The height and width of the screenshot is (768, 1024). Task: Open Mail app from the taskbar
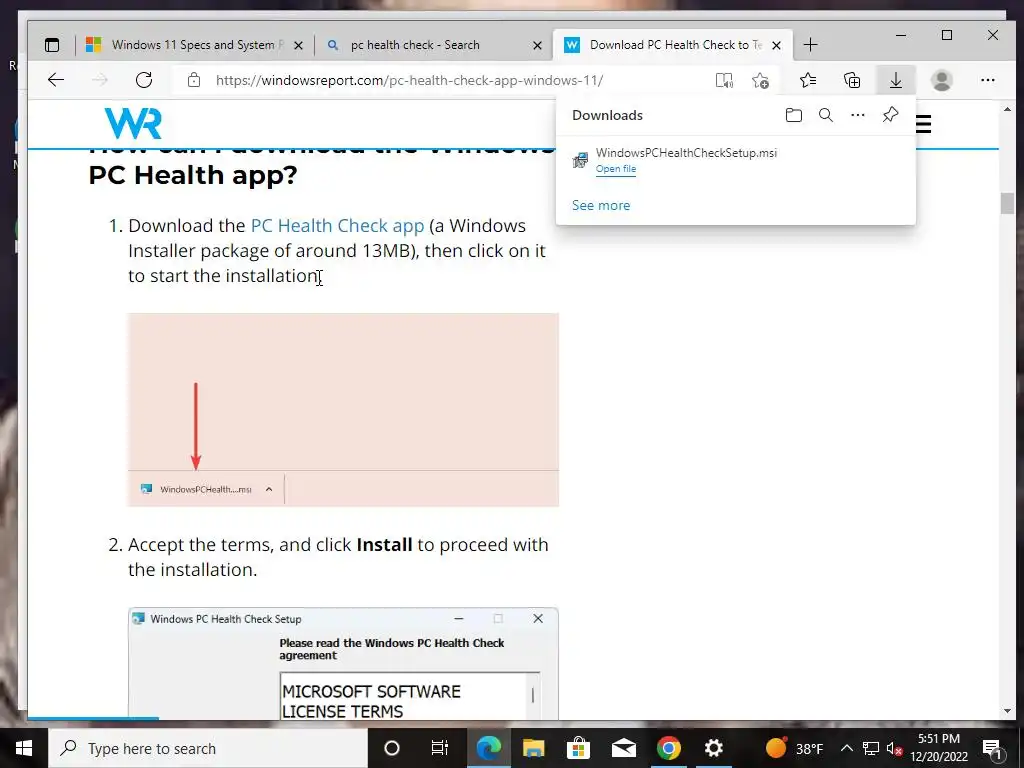[x=624, y=748]
